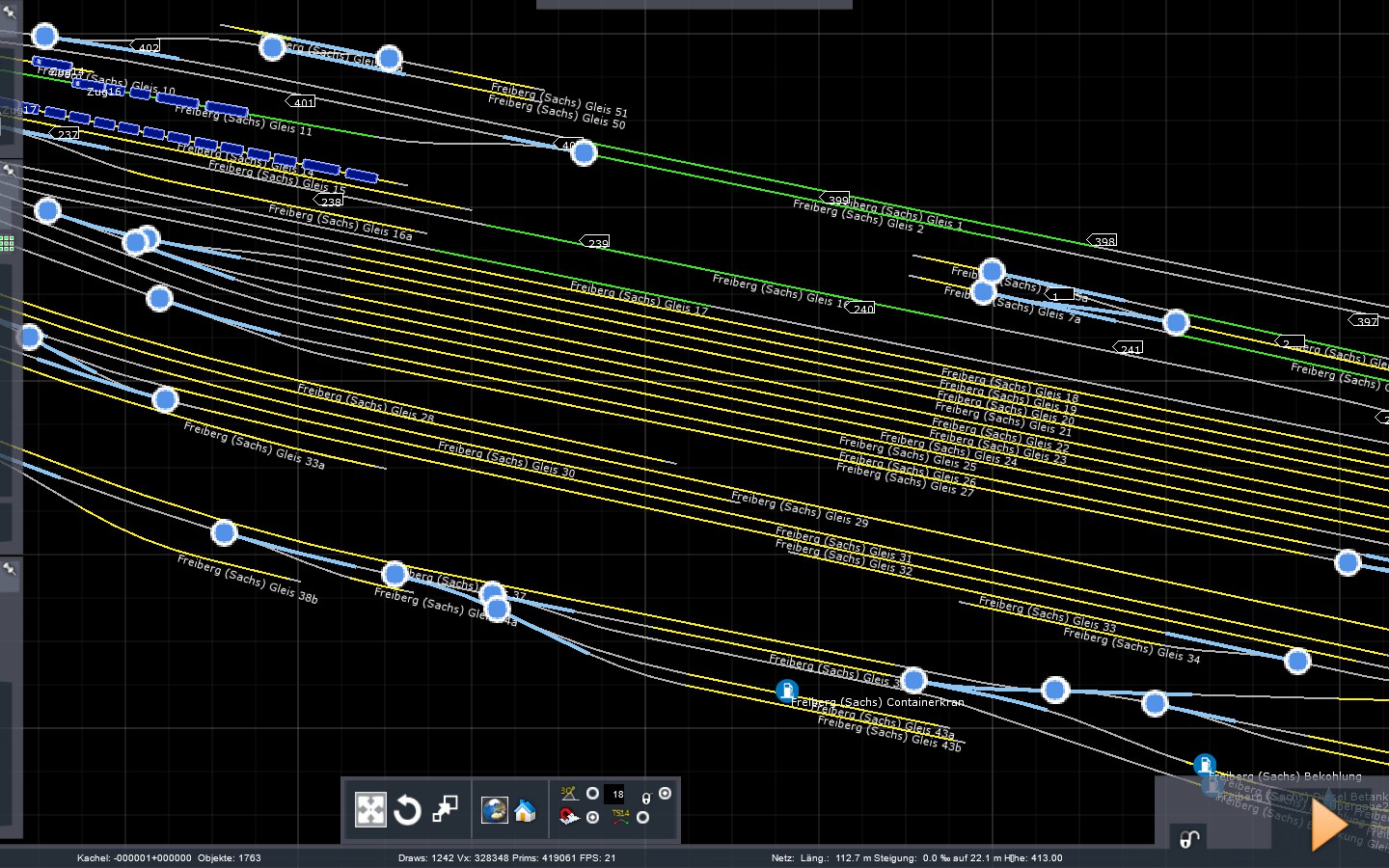Click the Bekohlung refuel point icon

coord(1204,766)
